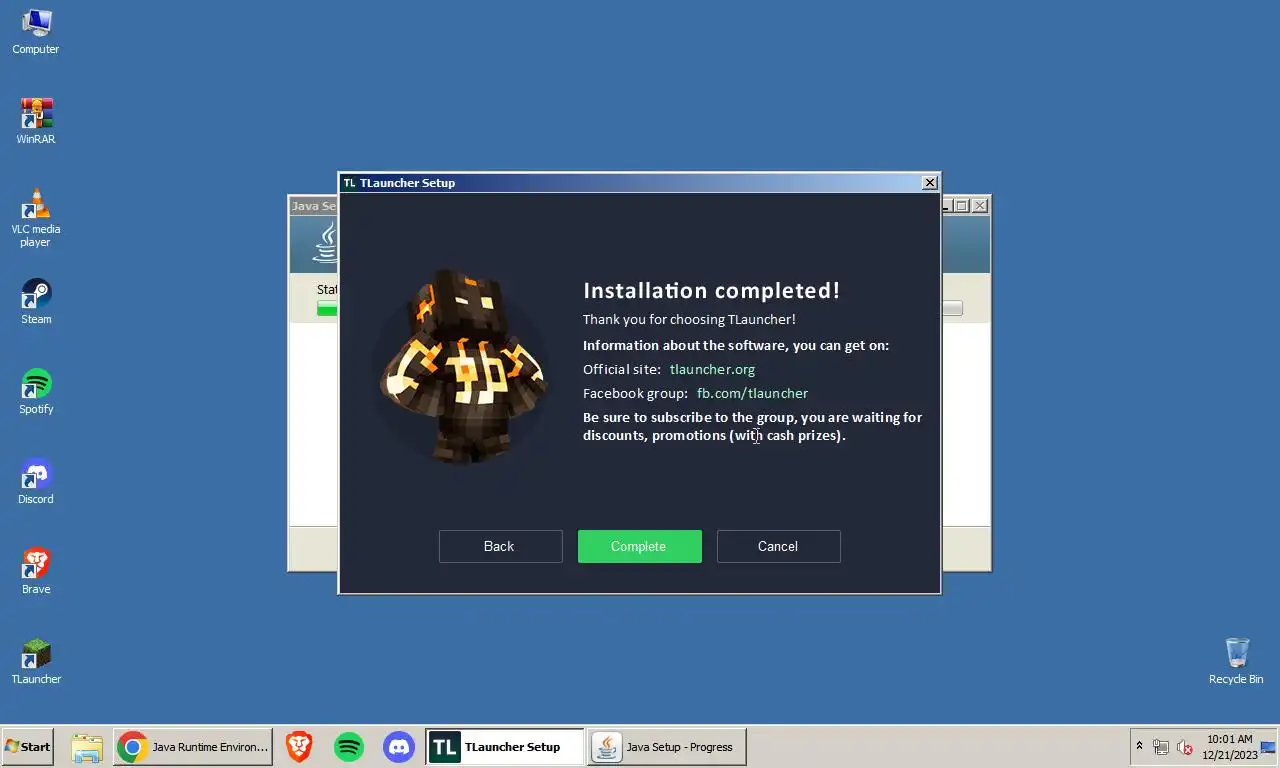The image size is (1280, 768).
Task: Click the TLauncher character mascot image
Action: [464, 365]
